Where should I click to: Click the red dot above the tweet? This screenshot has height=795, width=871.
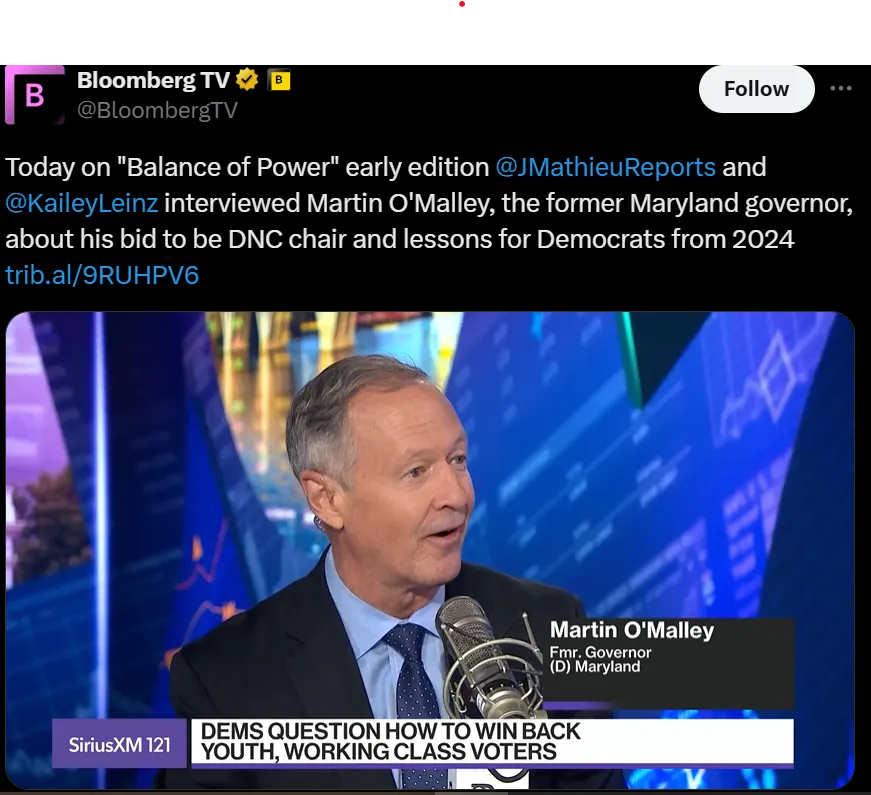pyautogui.click(x=462, y=4)
